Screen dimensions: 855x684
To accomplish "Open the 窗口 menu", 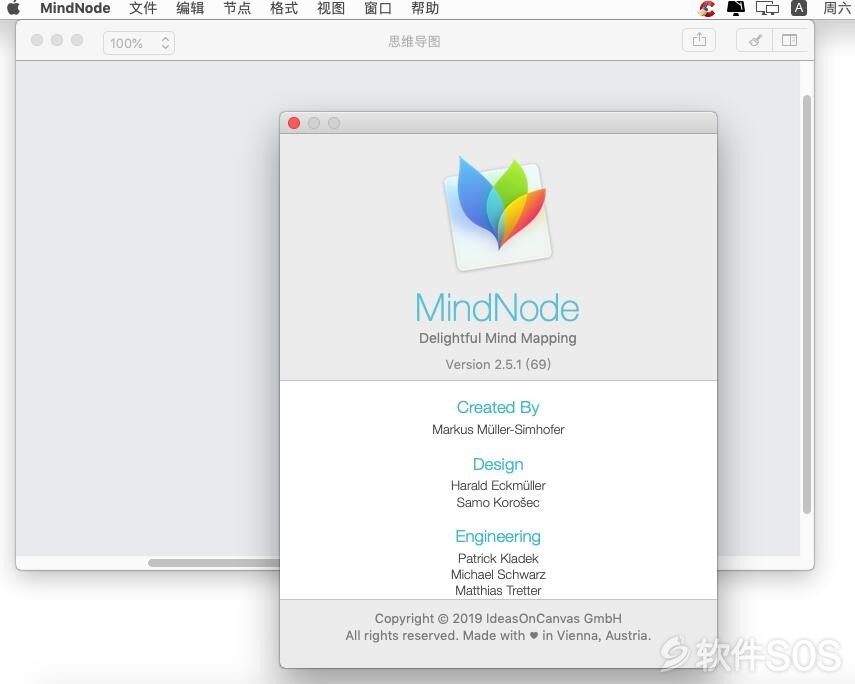I will pyautogui.click(x=377, y=8).
